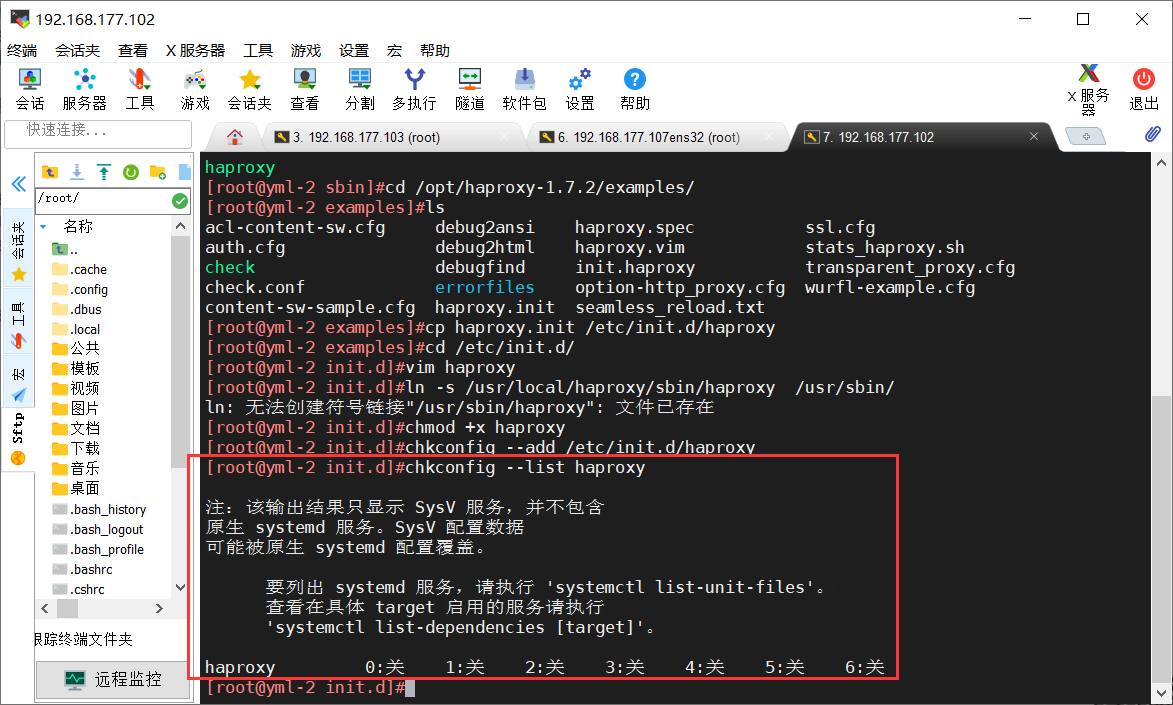Click file list scroll-right arrow
This screenshot has width=1173, height=705.
pyautogui.click(x=159, y=608)
